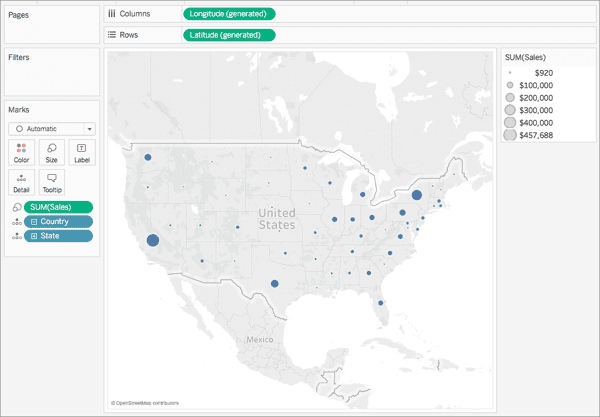Image resolution: width=600 pixels, height=417 pixels.
Task: Select the $100,000 size legend item
Action: (x=531, y=87)
